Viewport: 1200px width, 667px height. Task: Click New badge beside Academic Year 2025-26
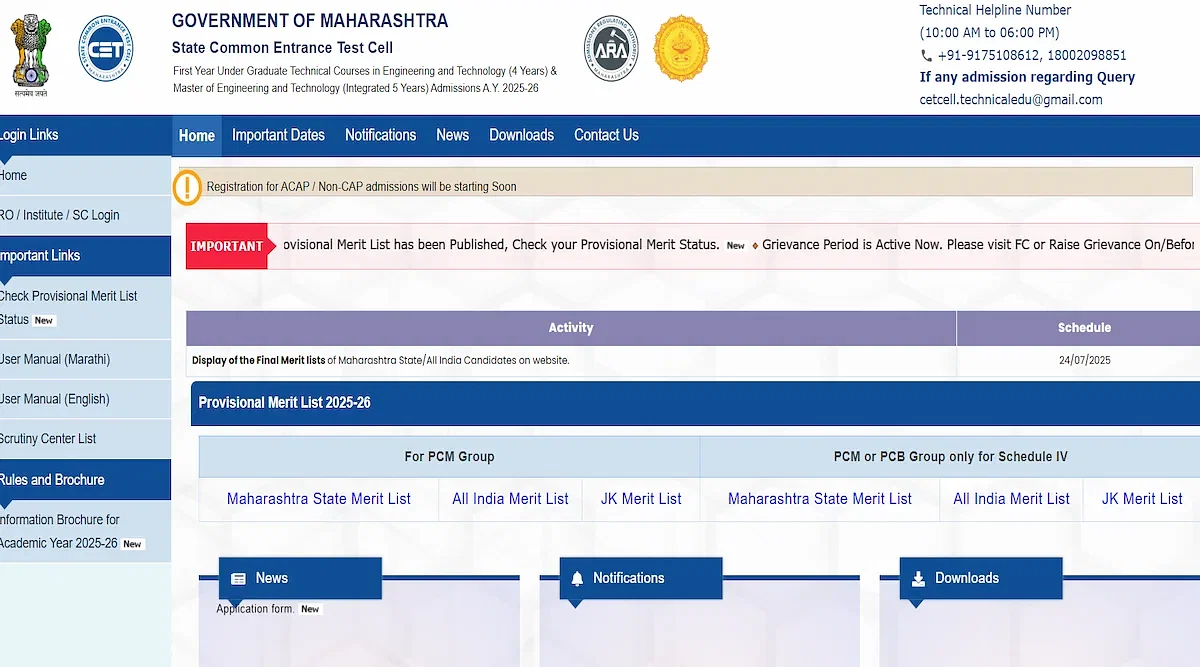coord(133,545)
